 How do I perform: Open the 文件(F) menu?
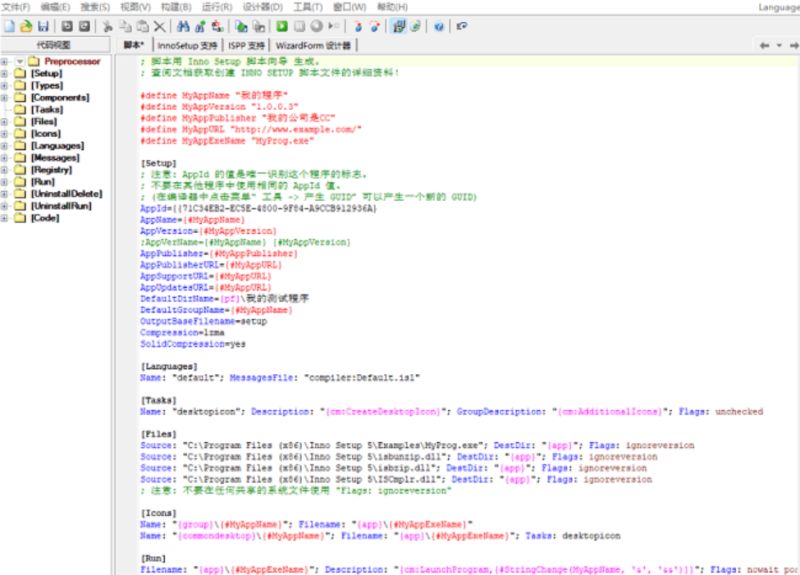tap(16, 7)
